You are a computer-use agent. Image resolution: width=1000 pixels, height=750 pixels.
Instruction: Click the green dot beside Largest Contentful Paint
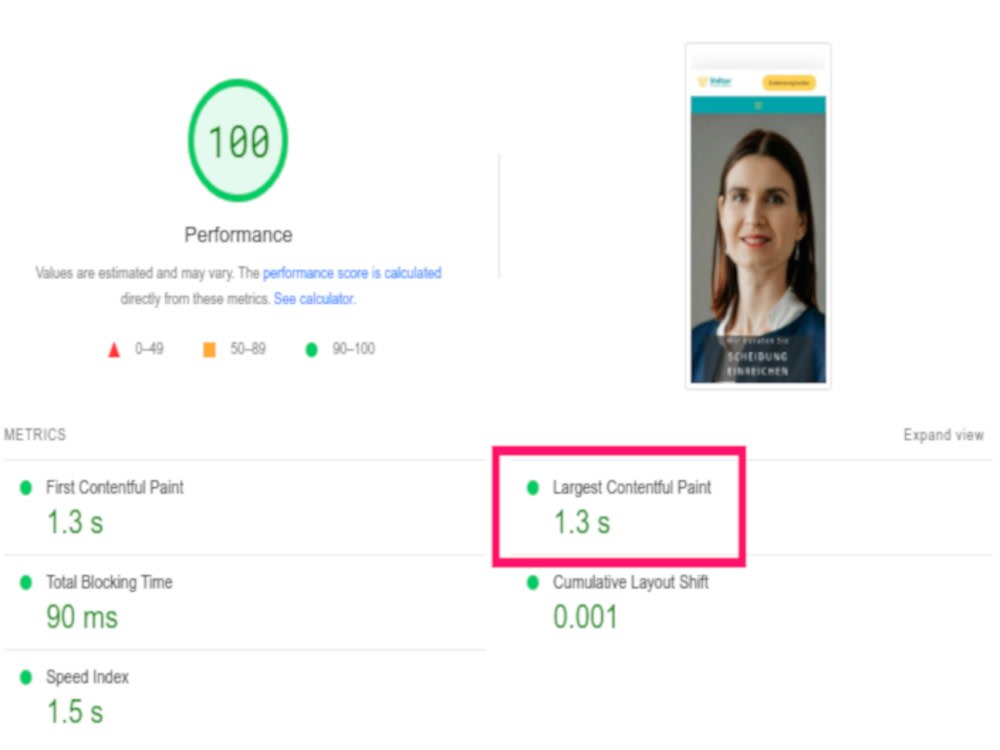tap(533, 488)
